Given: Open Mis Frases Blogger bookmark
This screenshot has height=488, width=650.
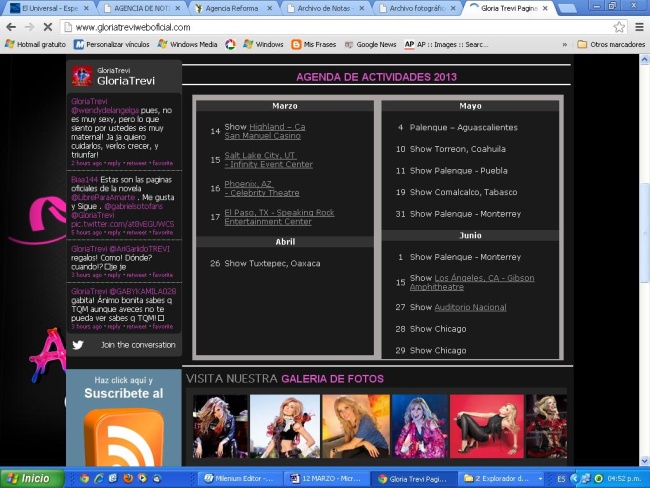Looking at the screenshot, I should coord(313,44).
